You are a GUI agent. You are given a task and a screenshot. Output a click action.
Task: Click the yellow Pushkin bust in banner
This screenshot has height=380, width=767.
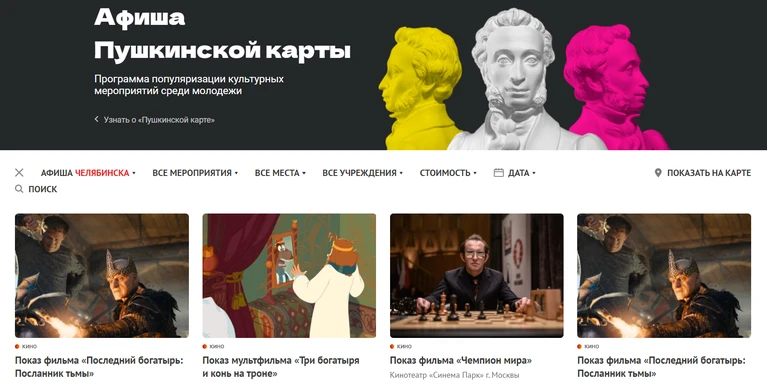422,88
